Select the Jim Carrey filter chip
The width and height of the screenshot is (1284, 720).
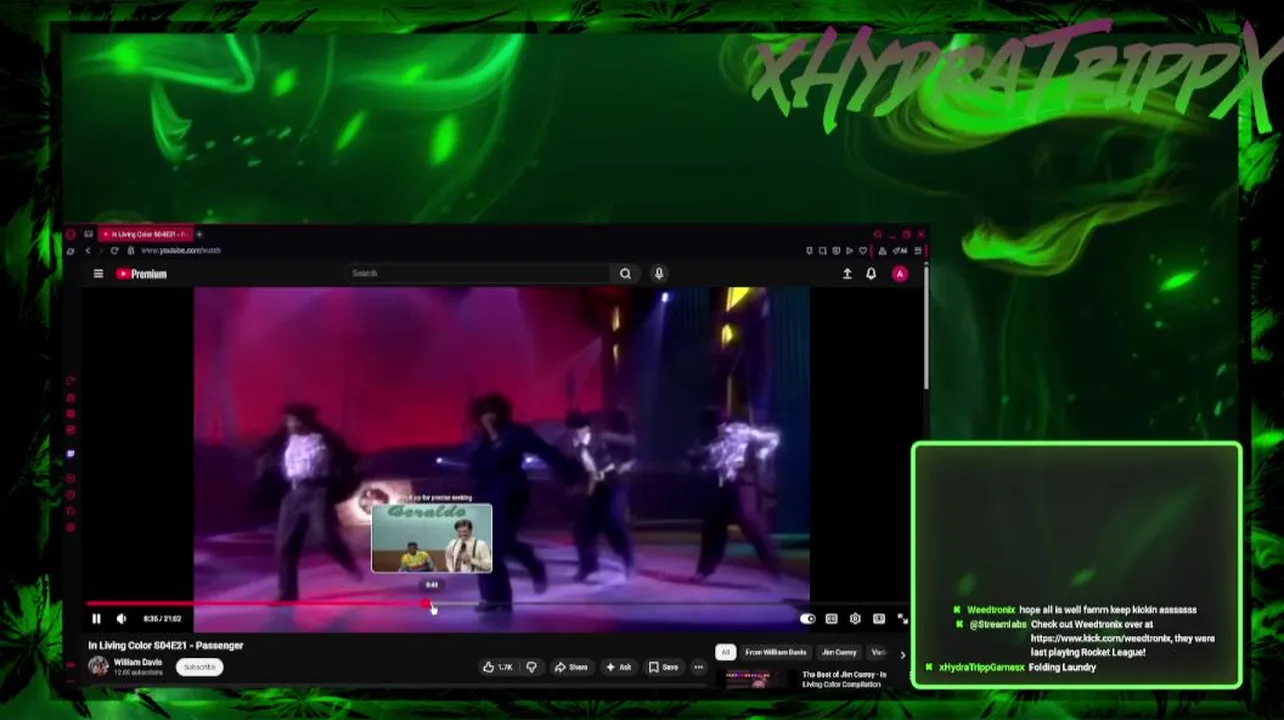coord(839,652)
